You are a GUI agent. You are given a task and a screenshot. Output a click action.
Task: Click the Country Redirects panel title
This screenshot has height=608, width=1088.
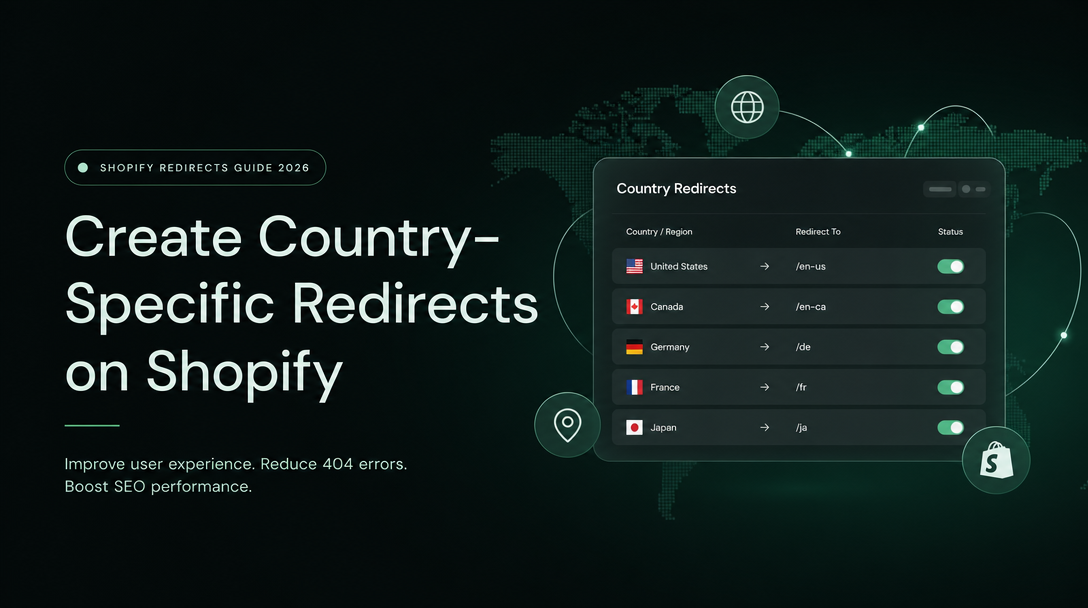click(676, 189)
